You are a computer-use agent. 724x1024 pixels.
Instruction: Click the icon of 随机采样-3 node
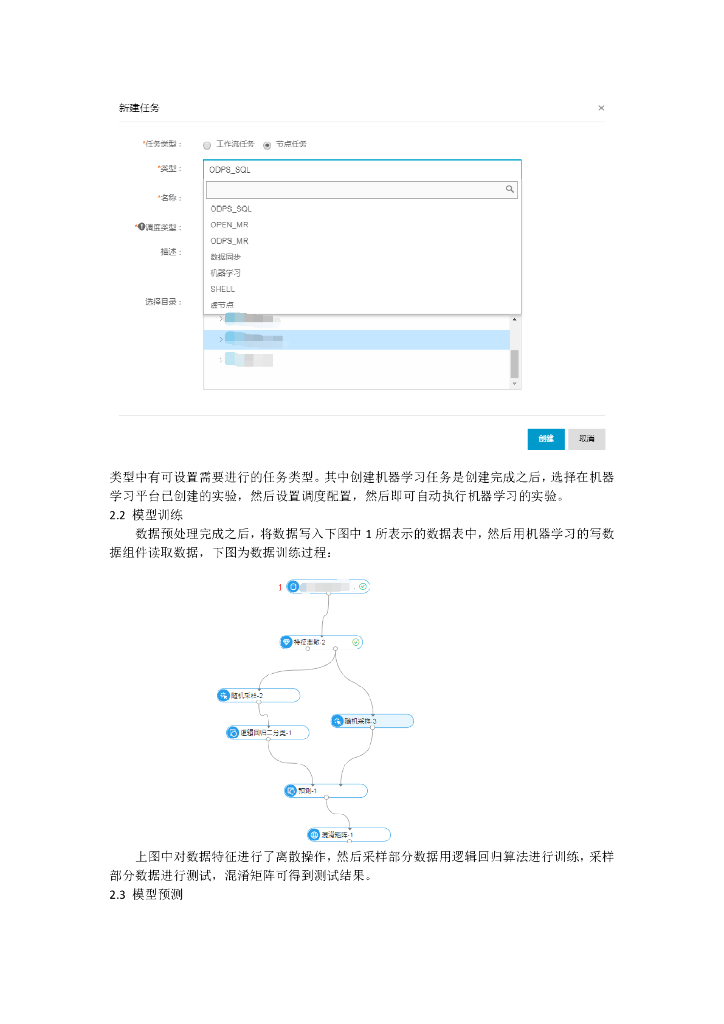pyautogui.click(x=337, y=721)
